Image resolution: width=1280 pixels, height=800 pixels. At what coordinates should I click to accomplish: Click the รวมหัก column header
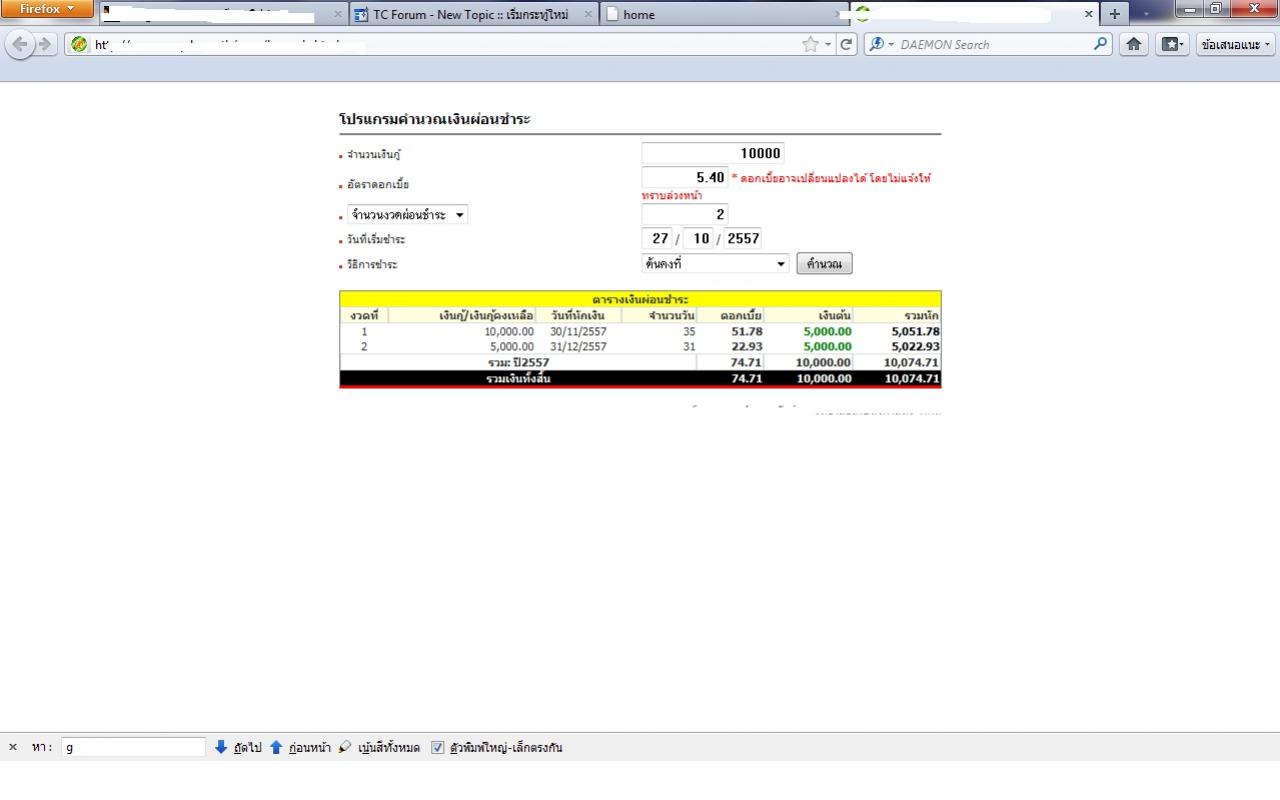pos(921,315)
